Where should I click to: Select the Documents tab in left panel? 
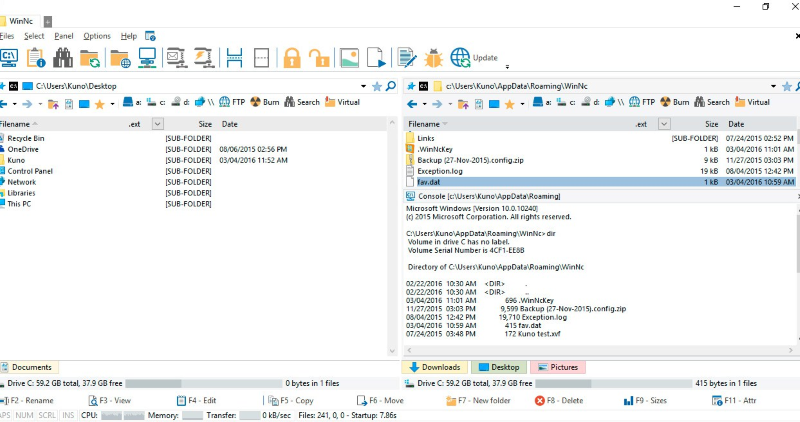pyautogui.click(x=29, y=367)
